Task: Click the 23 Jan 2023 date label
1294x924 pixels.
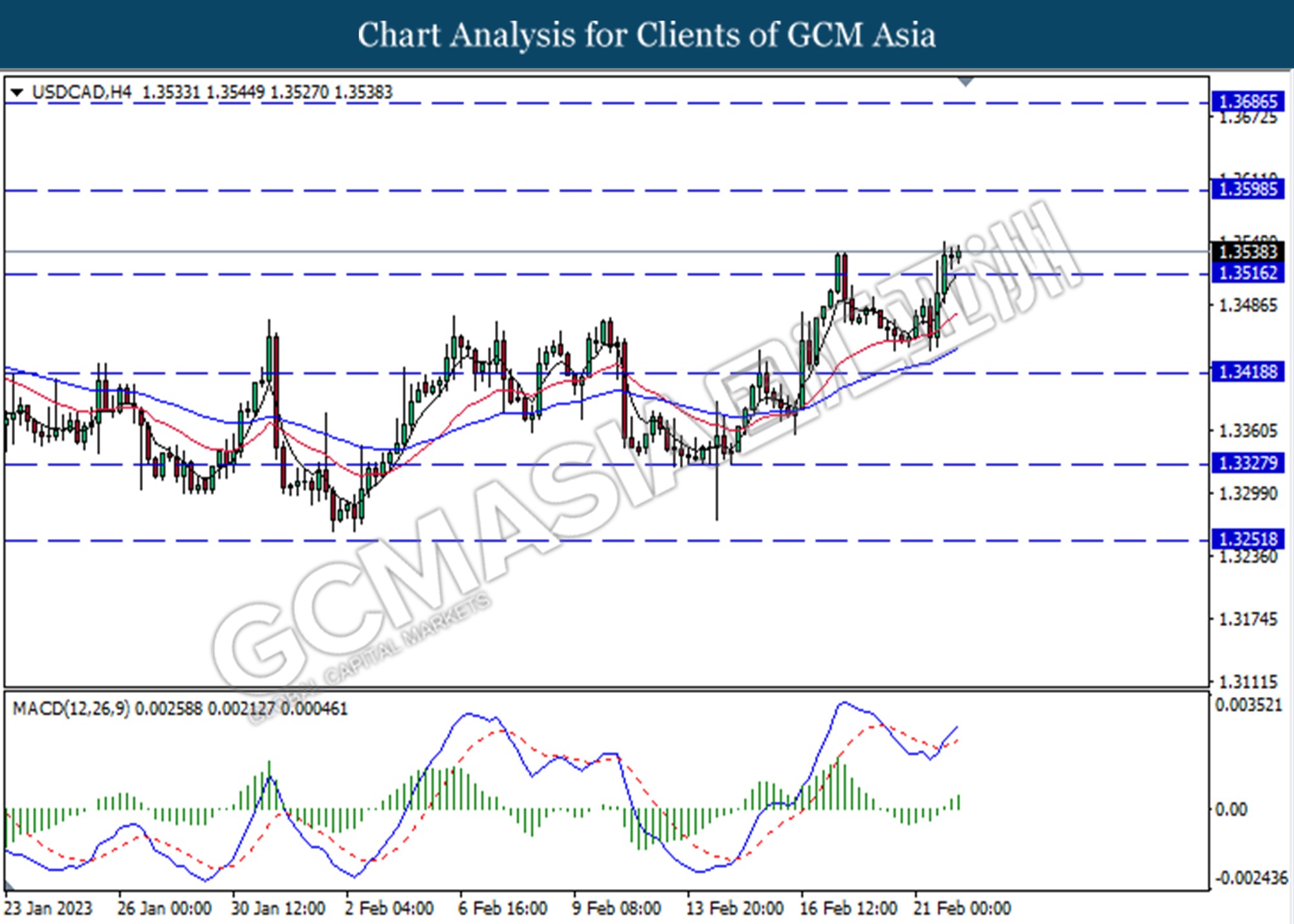Action: (x=49, y=908)
